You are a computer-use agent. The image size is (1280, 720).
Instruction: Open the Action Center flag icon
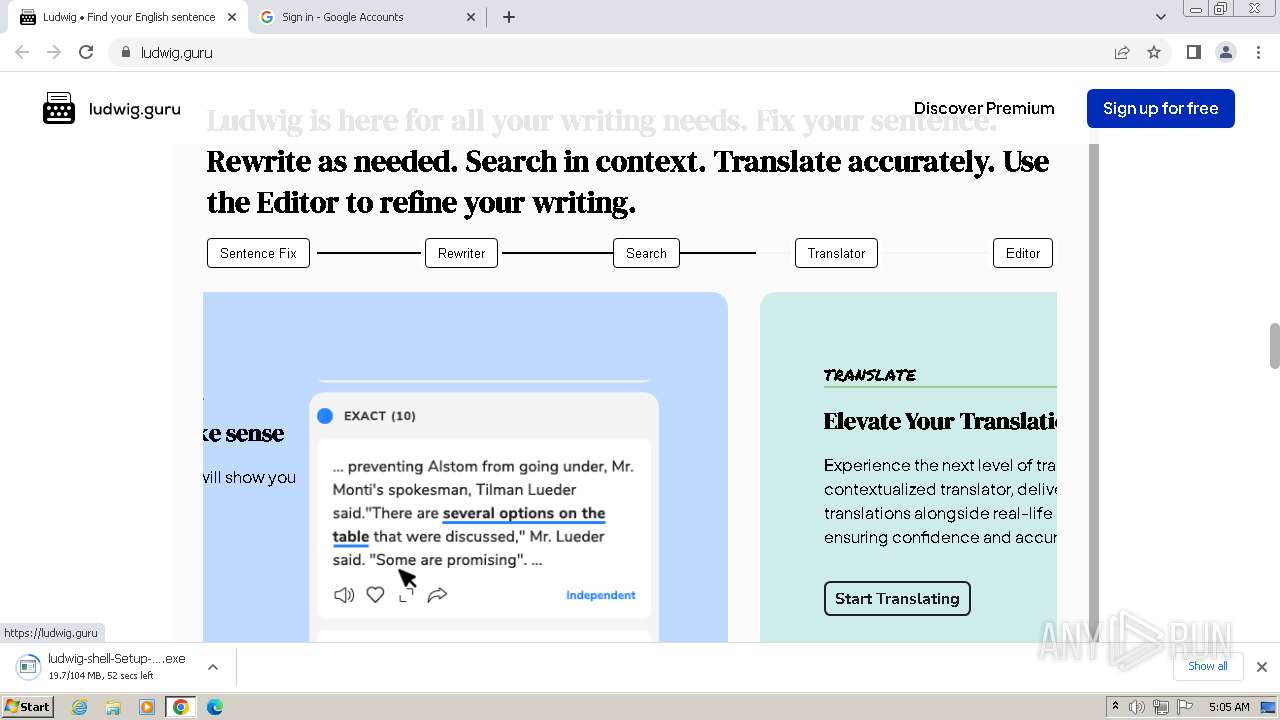click(x=1184, y=707)
